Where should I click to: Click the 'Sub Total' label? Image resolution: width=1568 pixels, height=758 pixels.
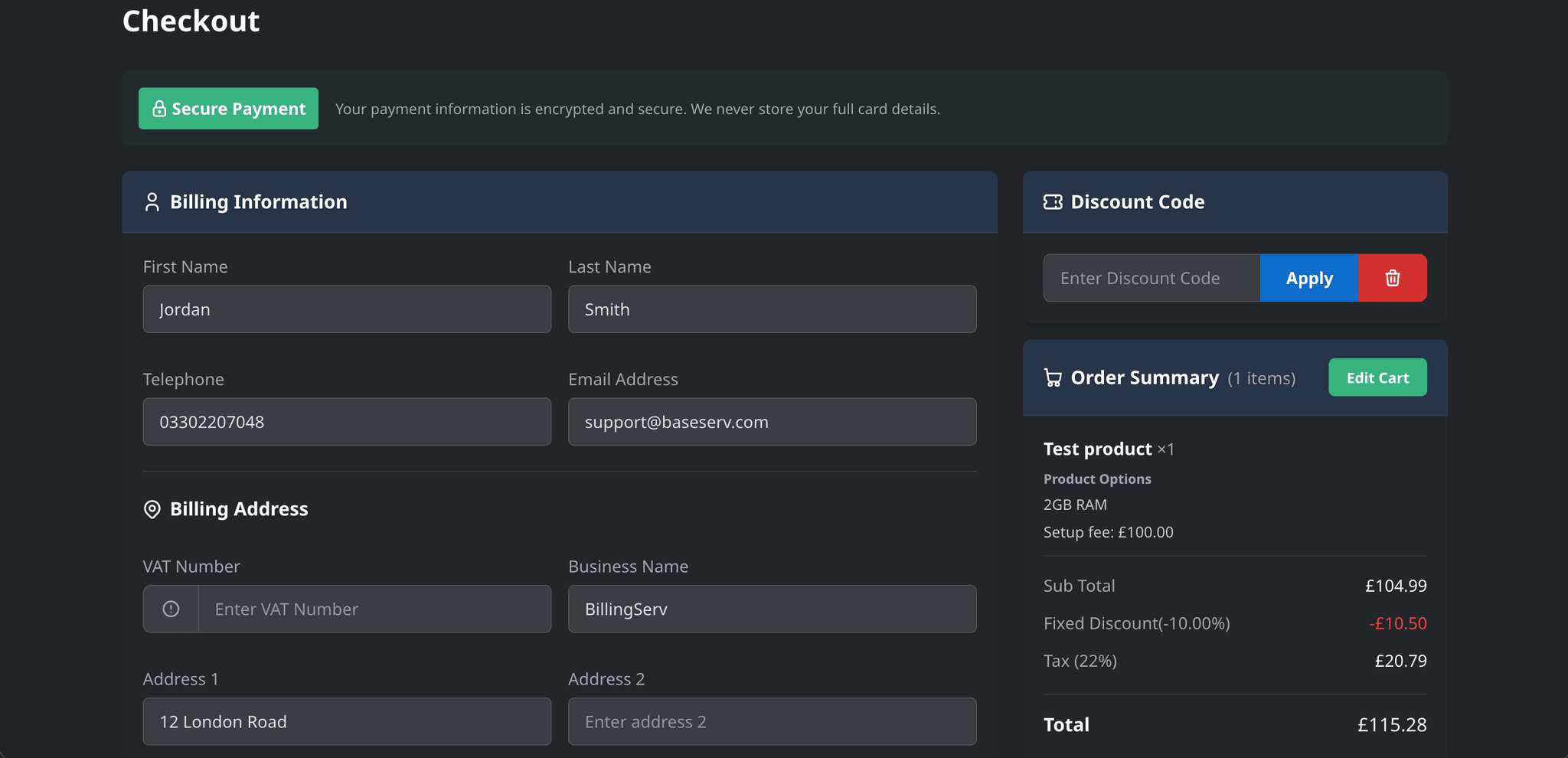(x=1079, y=586)
